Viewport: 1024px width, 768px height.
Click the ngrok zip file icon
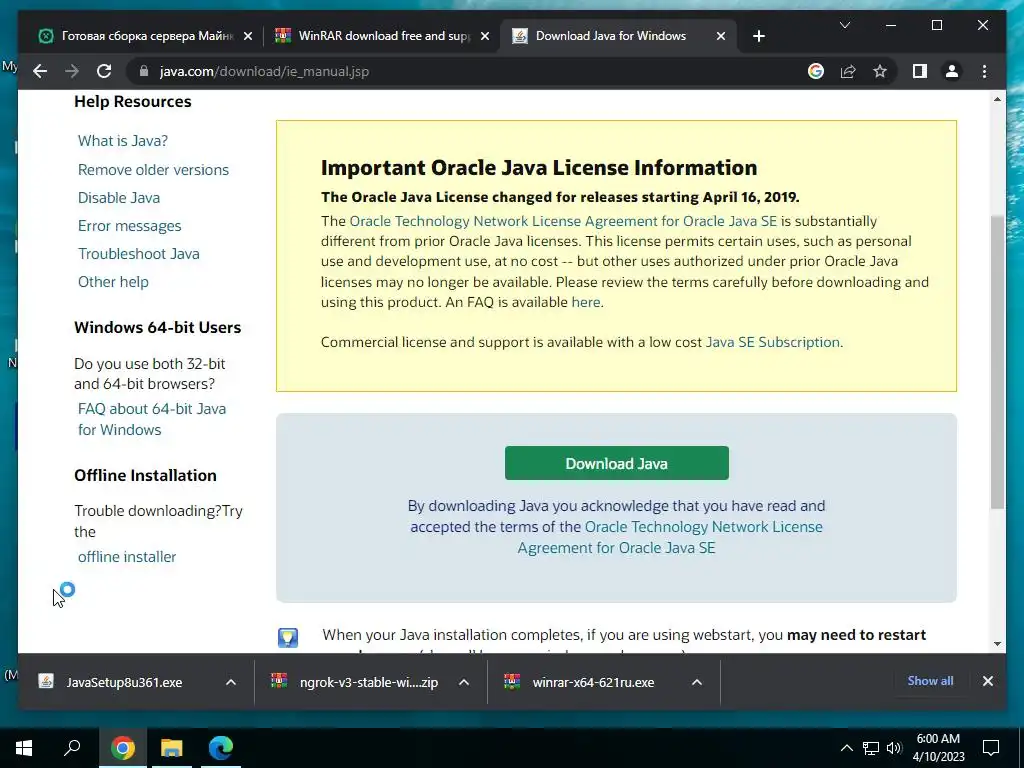coord(279,682)
